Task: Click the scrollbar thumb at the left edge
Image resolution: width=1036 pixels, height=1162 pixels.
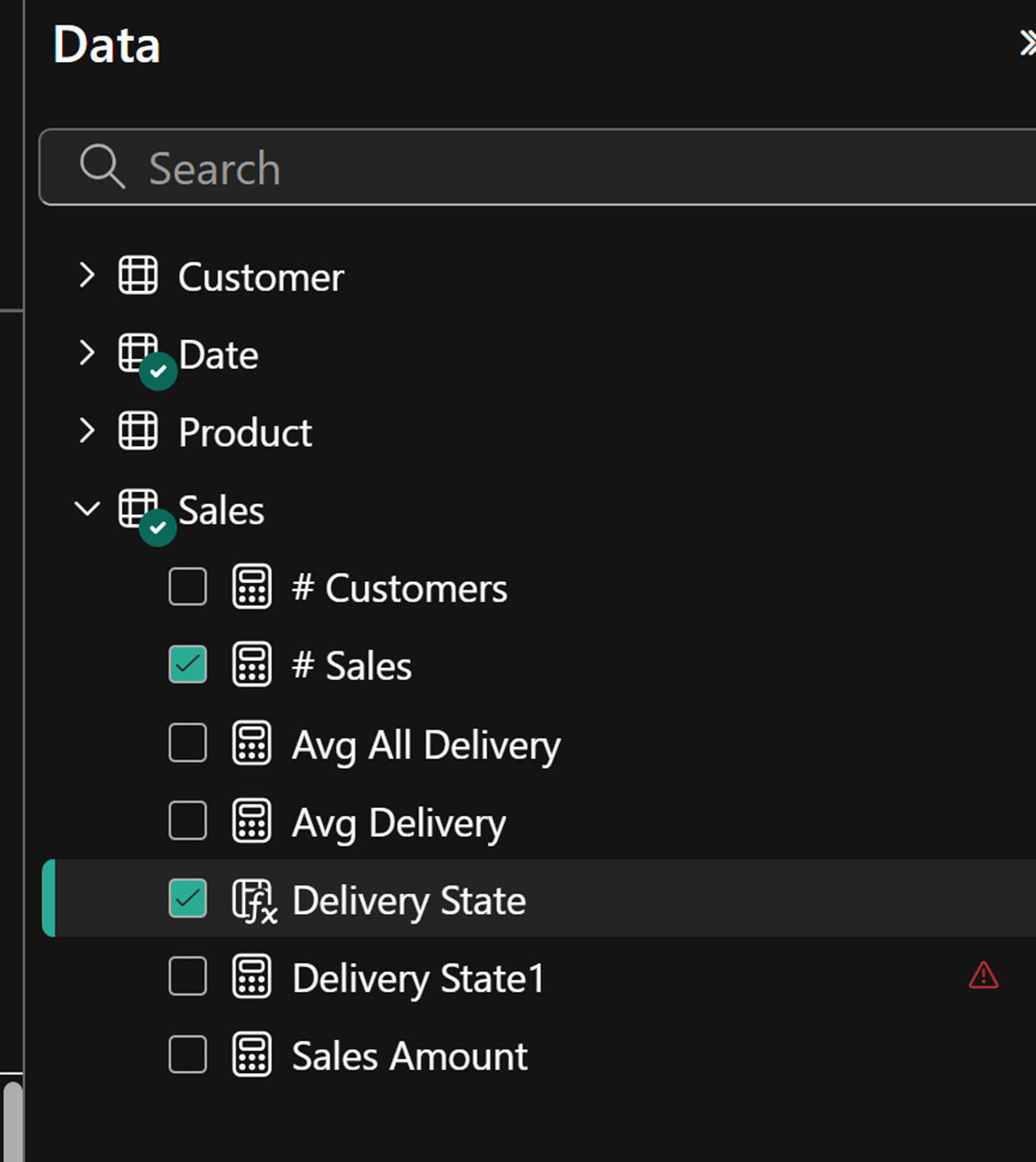Action: click(13, 1121)
